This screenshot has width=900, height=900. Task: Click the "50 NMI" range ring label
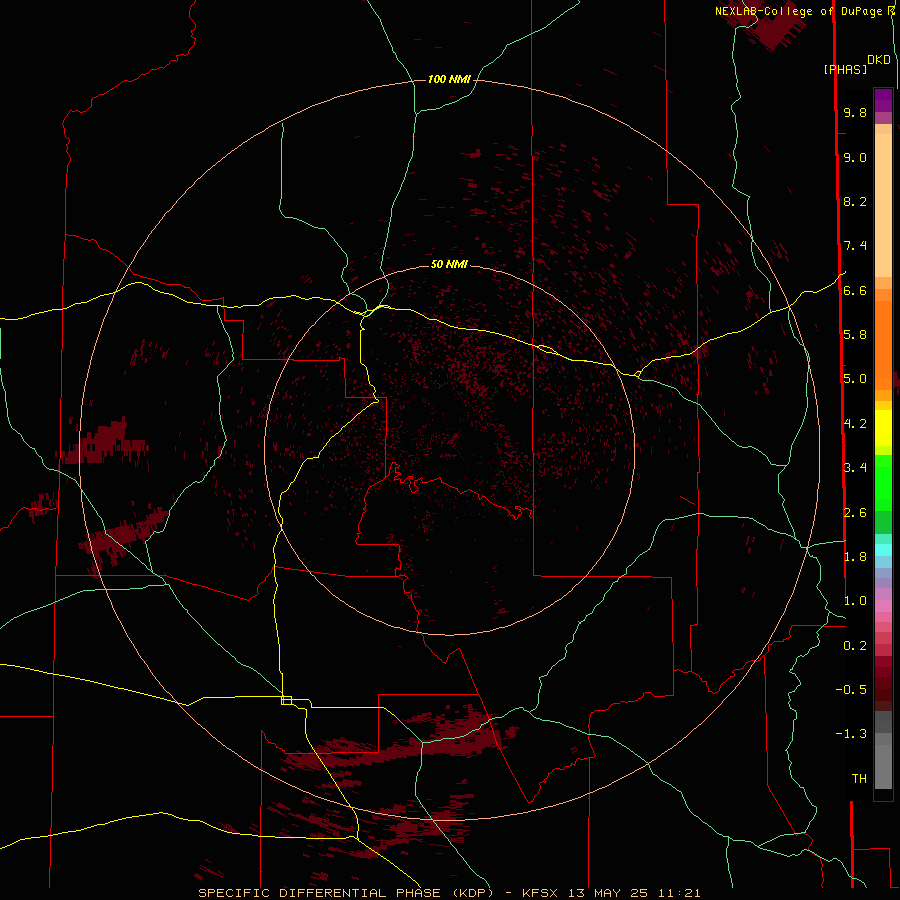pos(449,264)
